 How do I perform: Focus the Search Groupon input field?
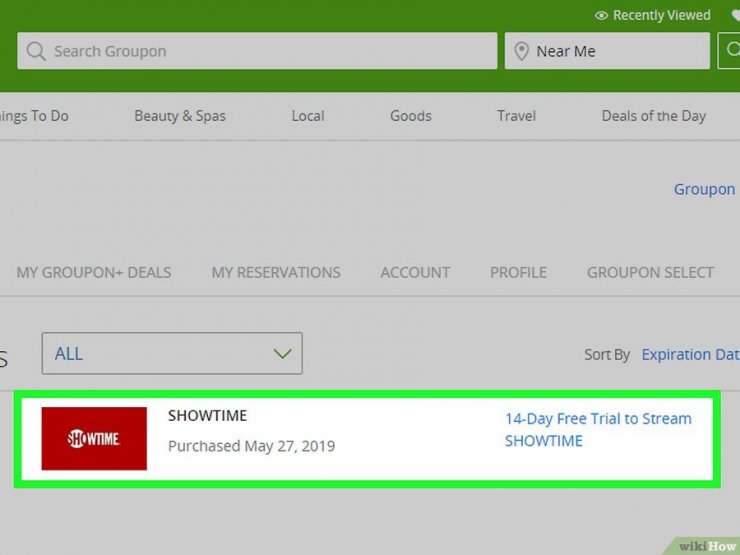pyautogui.click(x=257, y=50)
